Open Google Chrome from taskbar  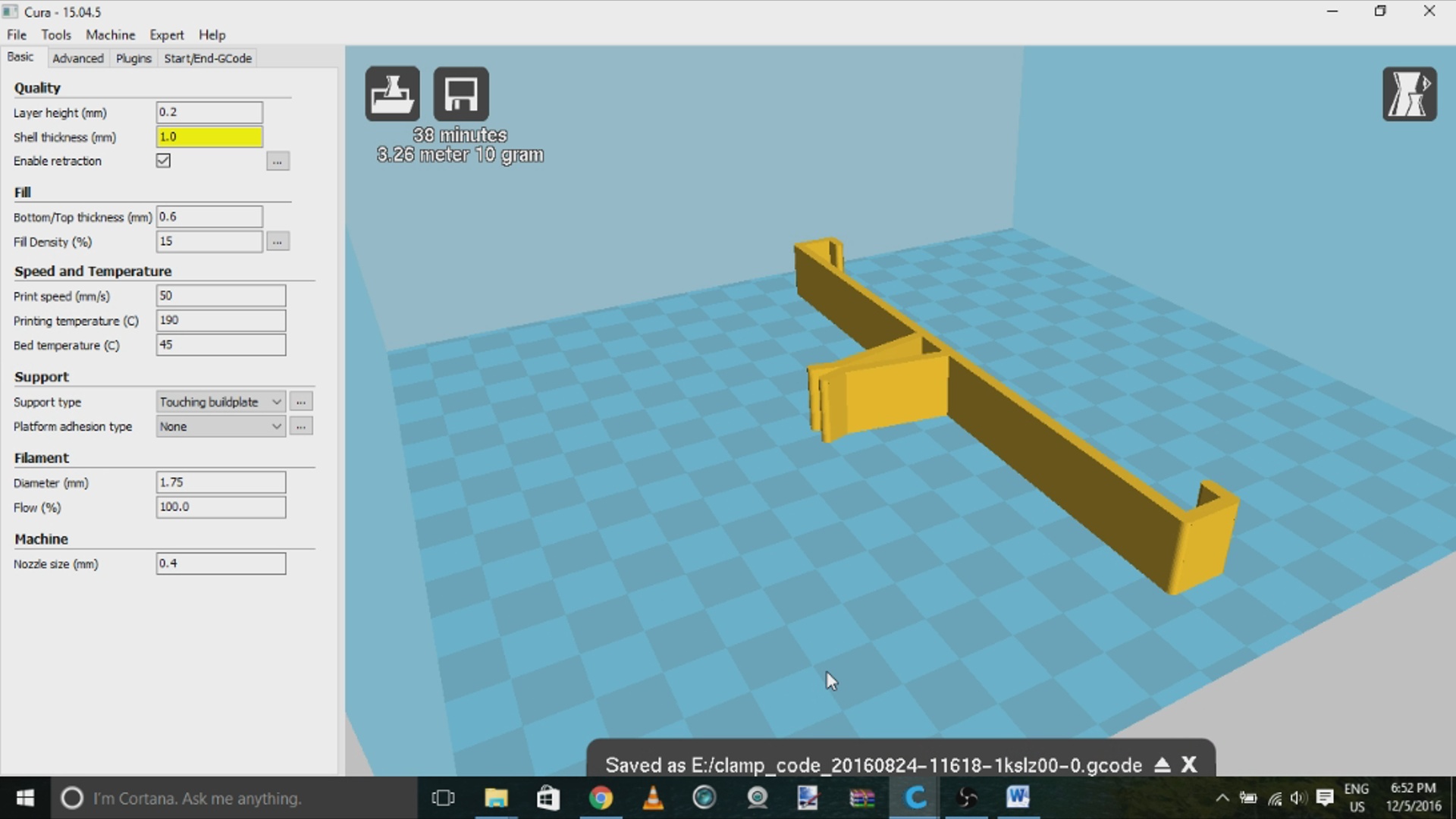tap(601, 798)
